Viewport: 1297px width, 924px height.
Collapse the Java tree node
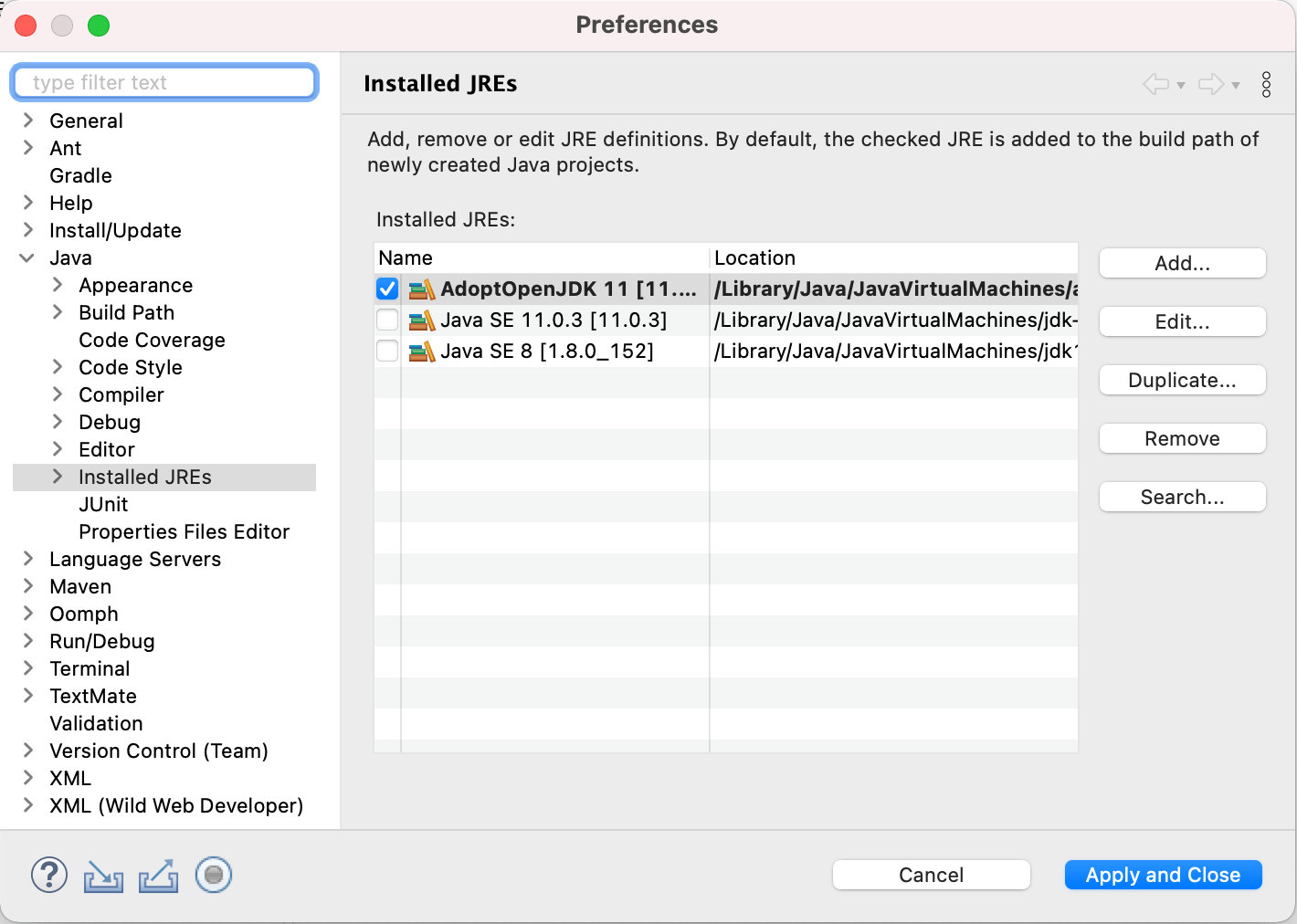point(27,258)
